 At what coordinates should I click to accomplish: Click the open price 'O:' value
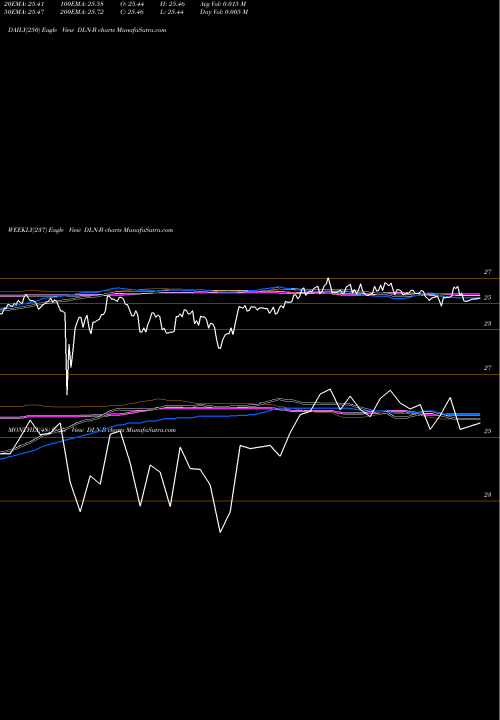[x=132, y=4]
